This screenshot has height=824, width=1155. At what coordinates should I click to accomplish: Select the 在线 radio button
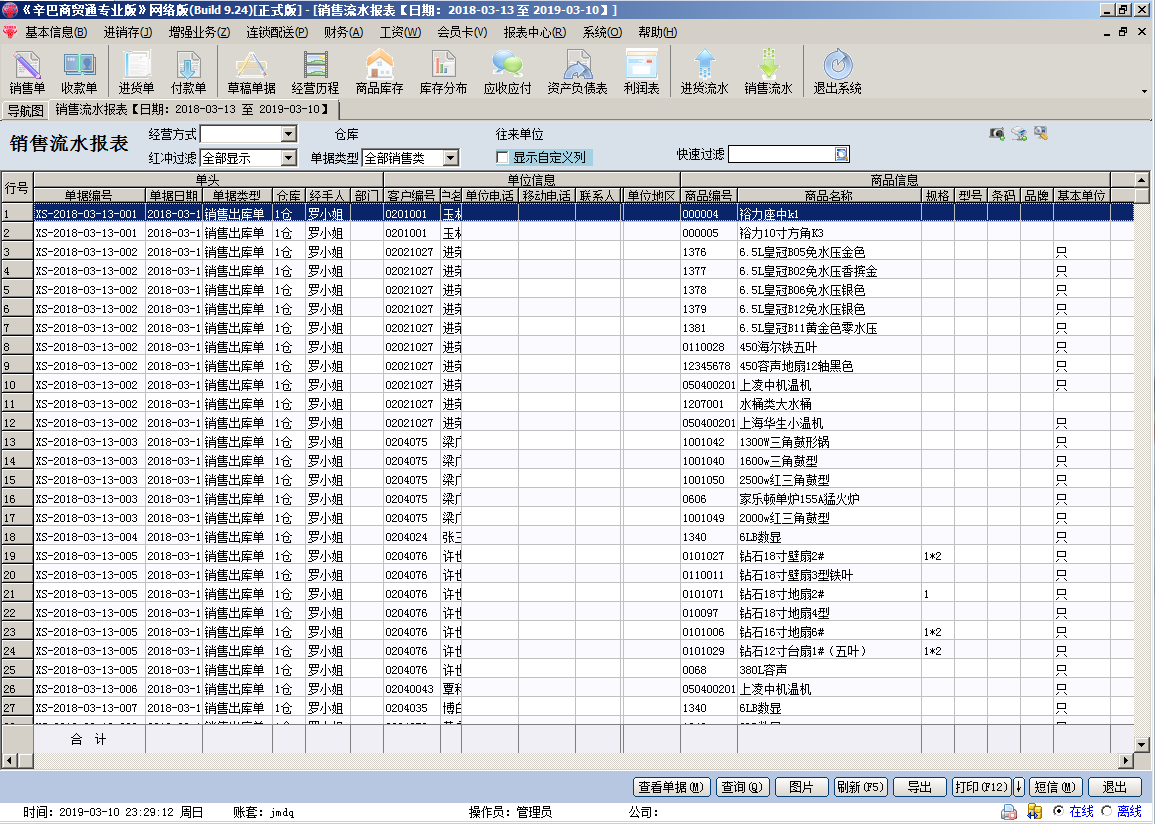pyautogui.click(x=1058, y=812)
